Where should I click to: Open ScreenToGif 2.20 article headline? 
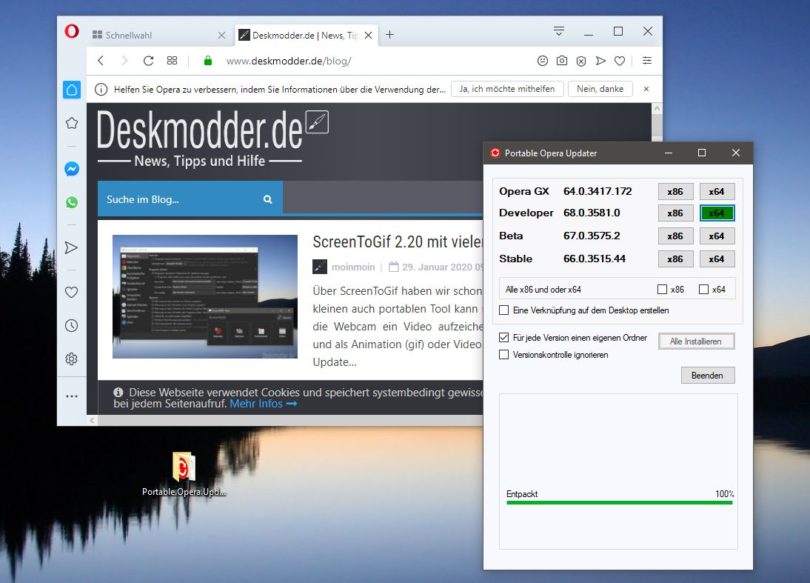[398, 242]
